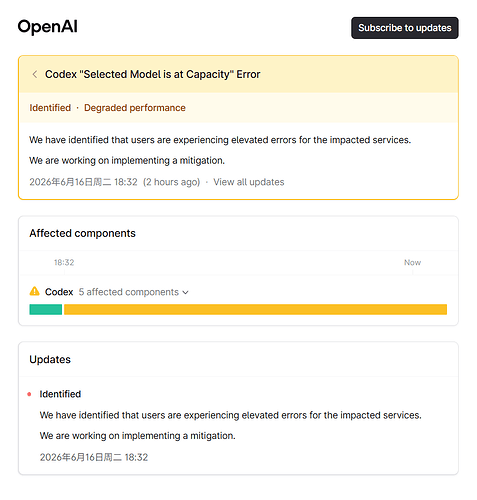Click the green operational segment of the Codex bar

(46, 309)
